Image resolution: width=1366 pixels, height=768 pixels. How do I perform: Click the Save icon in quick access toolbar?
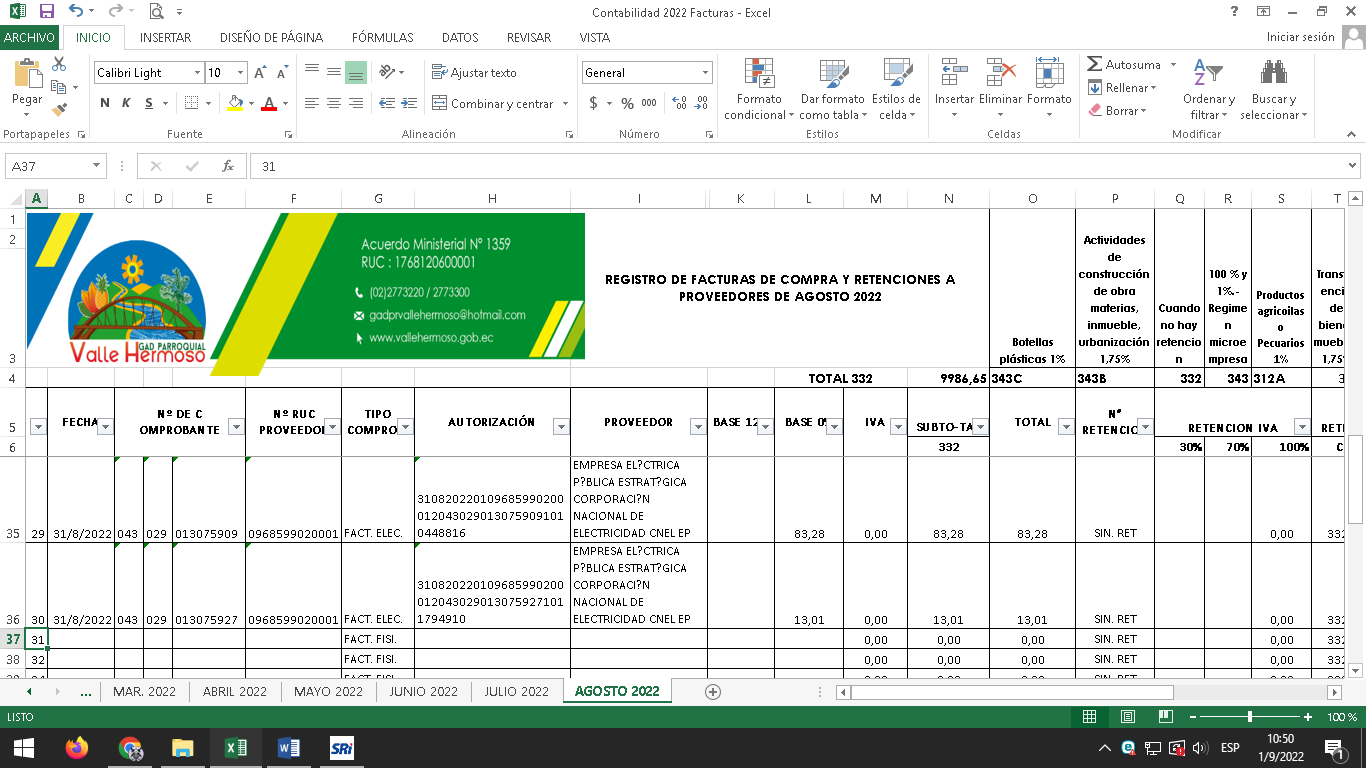pos(46,12)
